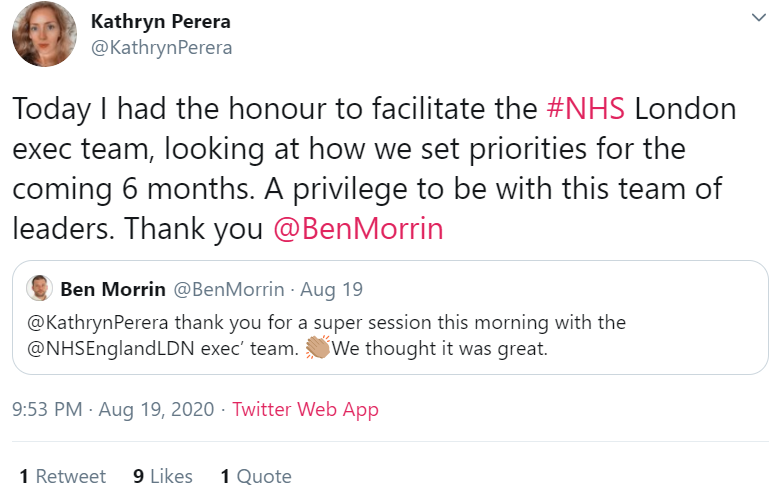Open the Twitter Web App source link

click(305, 410)
